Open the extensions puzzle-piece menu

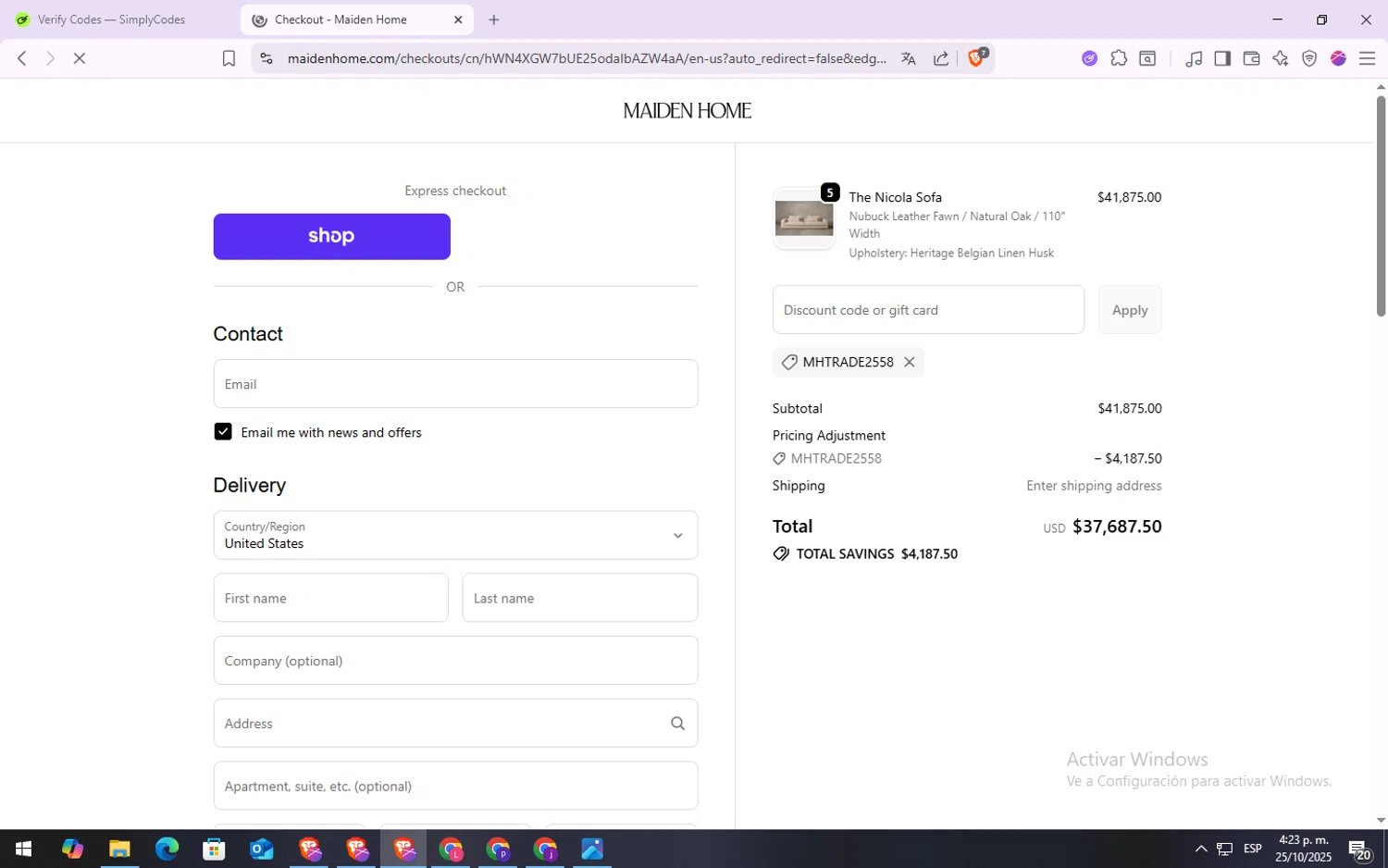click(1119, 58)
